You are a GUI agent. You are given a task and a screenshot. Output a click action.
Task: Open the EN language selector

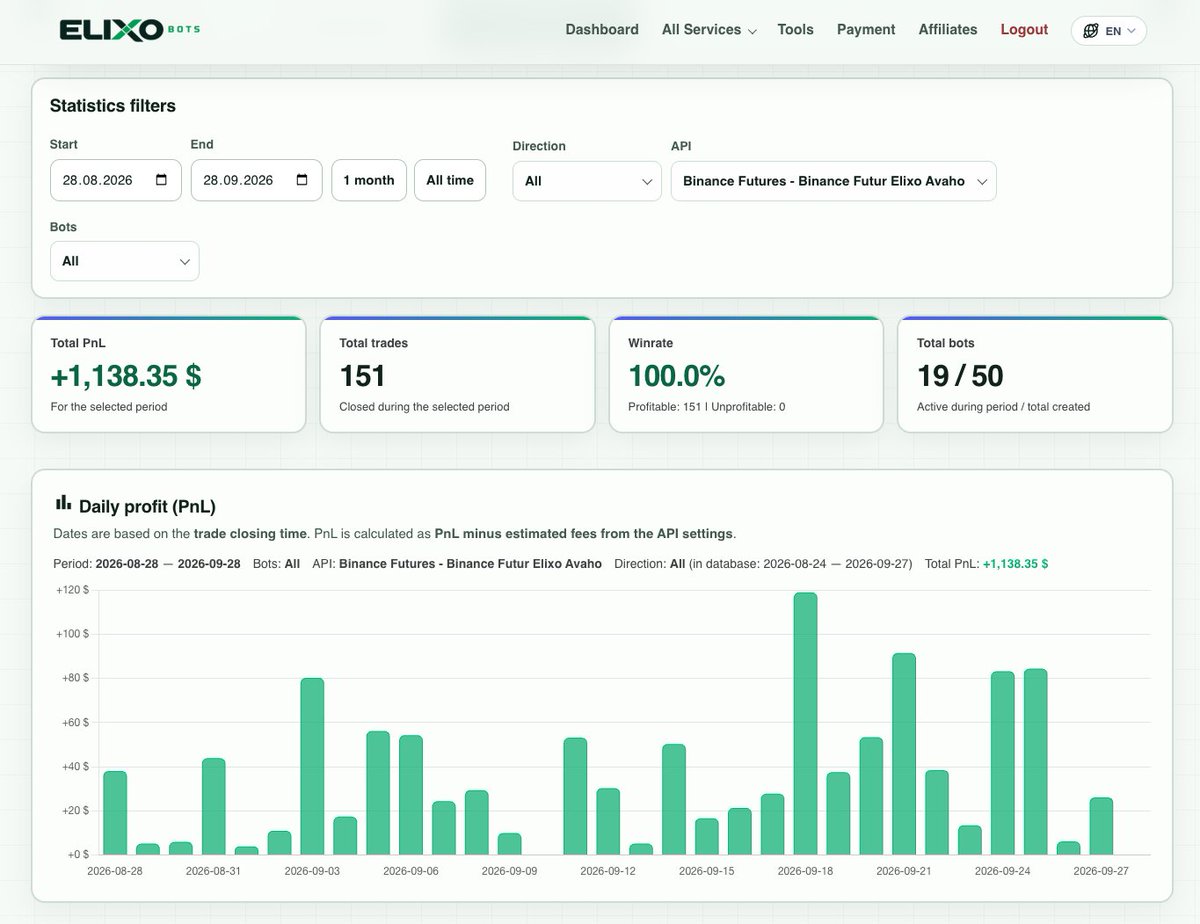(x=1109, y=31)
